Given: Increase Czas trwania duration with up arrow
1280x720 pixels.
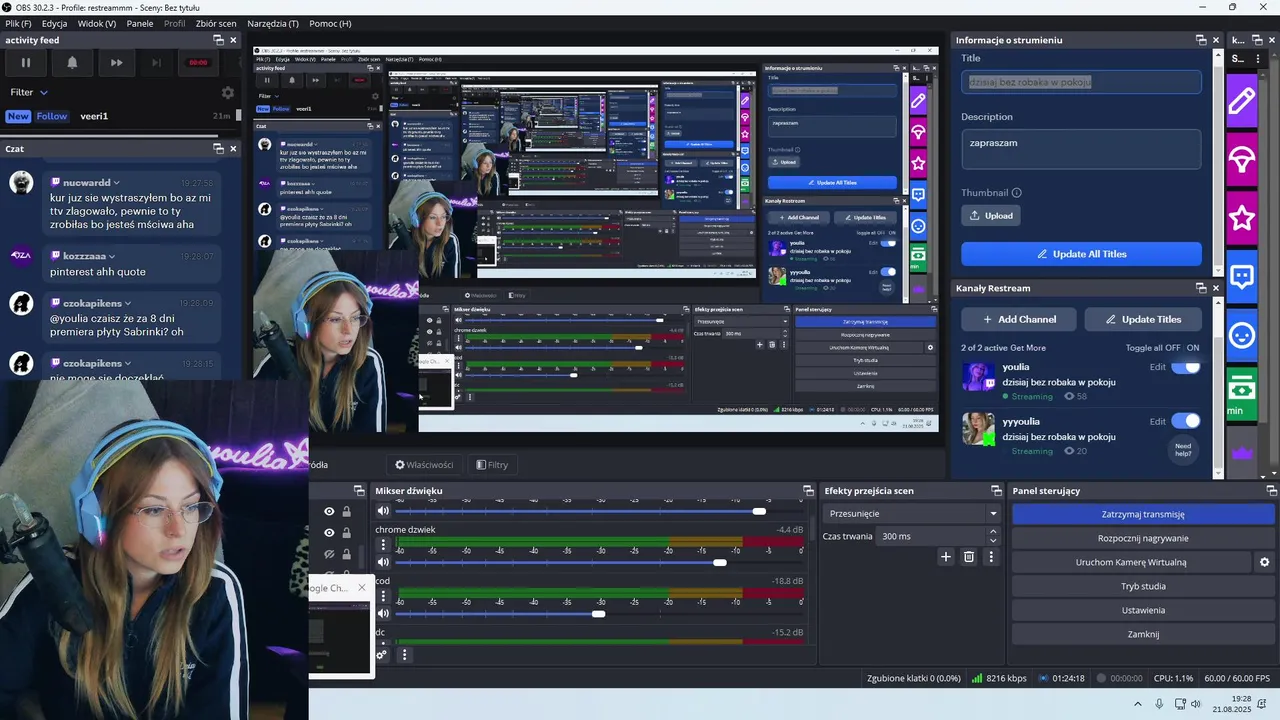Looking at the screenshot, I should click(x=993, y=531).
